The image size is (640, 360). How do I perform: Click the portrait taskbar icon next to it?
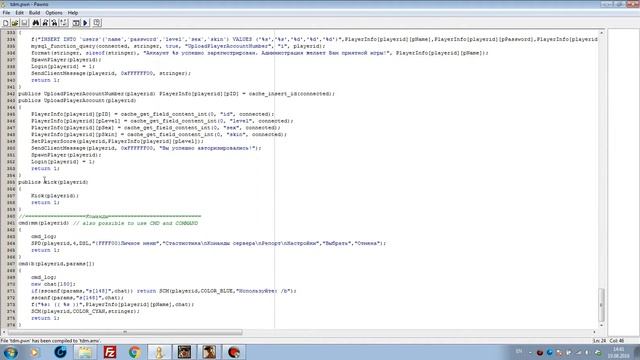click(x=209, y=352)
